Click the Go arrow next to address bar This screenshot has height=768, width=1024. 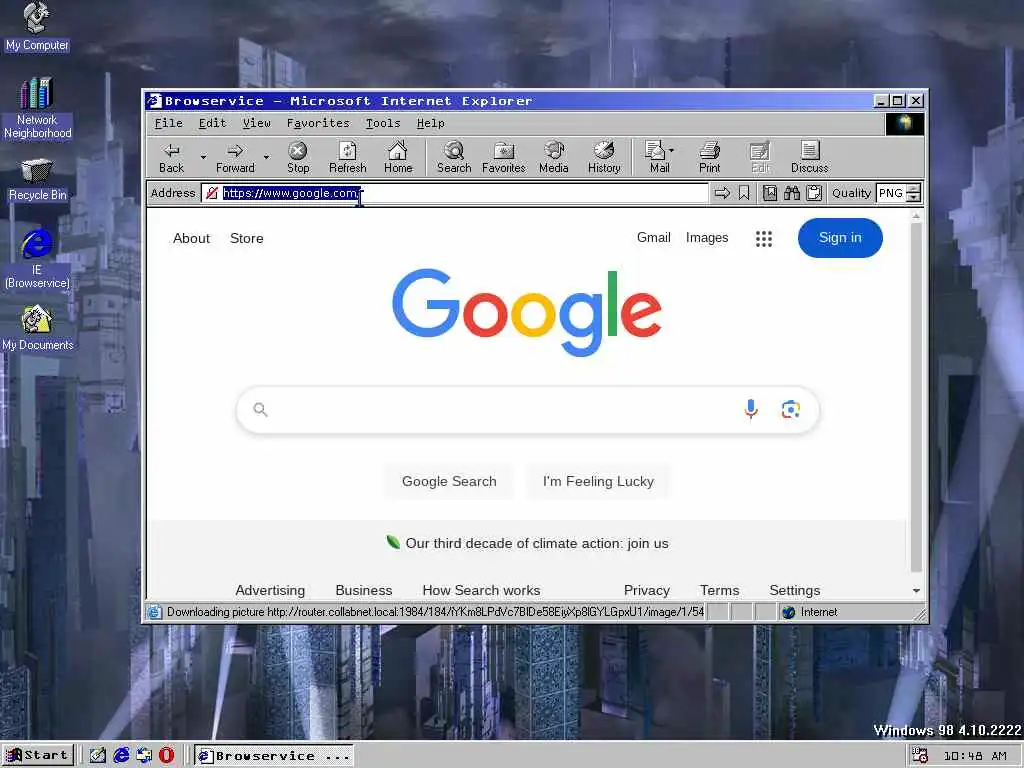click(722, 193)
